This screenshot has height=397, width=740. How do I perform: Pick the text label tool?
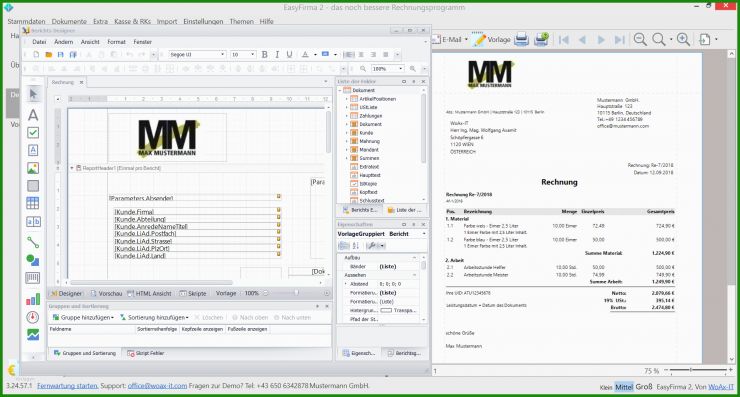pyautogui.click(x=33, y=115)
